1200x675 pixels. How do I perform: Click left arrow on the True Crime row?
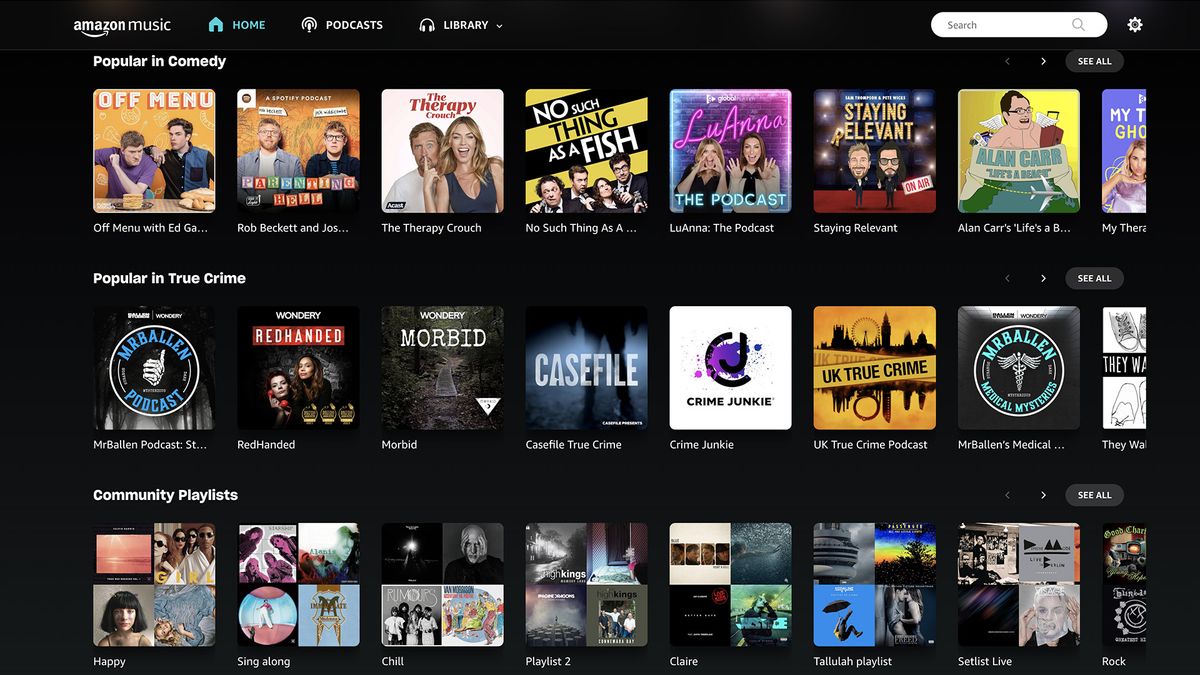point(1007,278)
